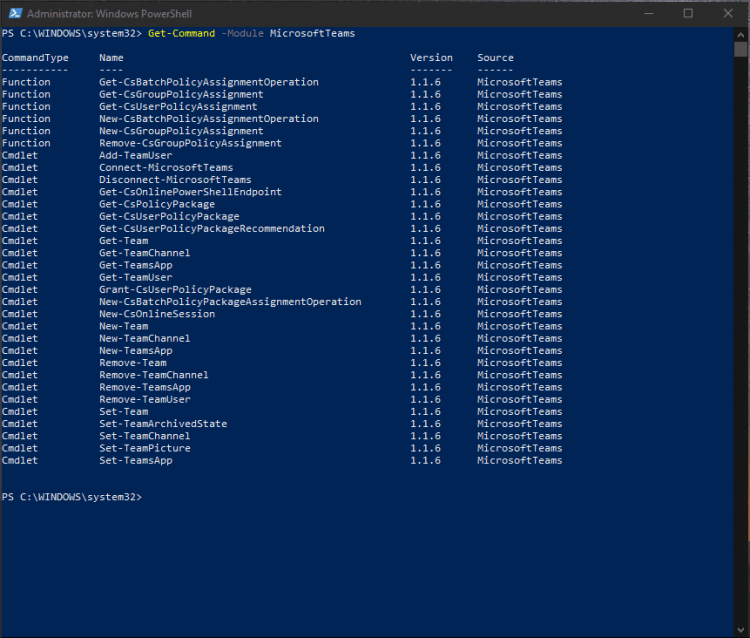Viewport: 750px width, 638px height.
Task: Click 'Set-TeamChannel' cmdlet name
Action: 145,436
